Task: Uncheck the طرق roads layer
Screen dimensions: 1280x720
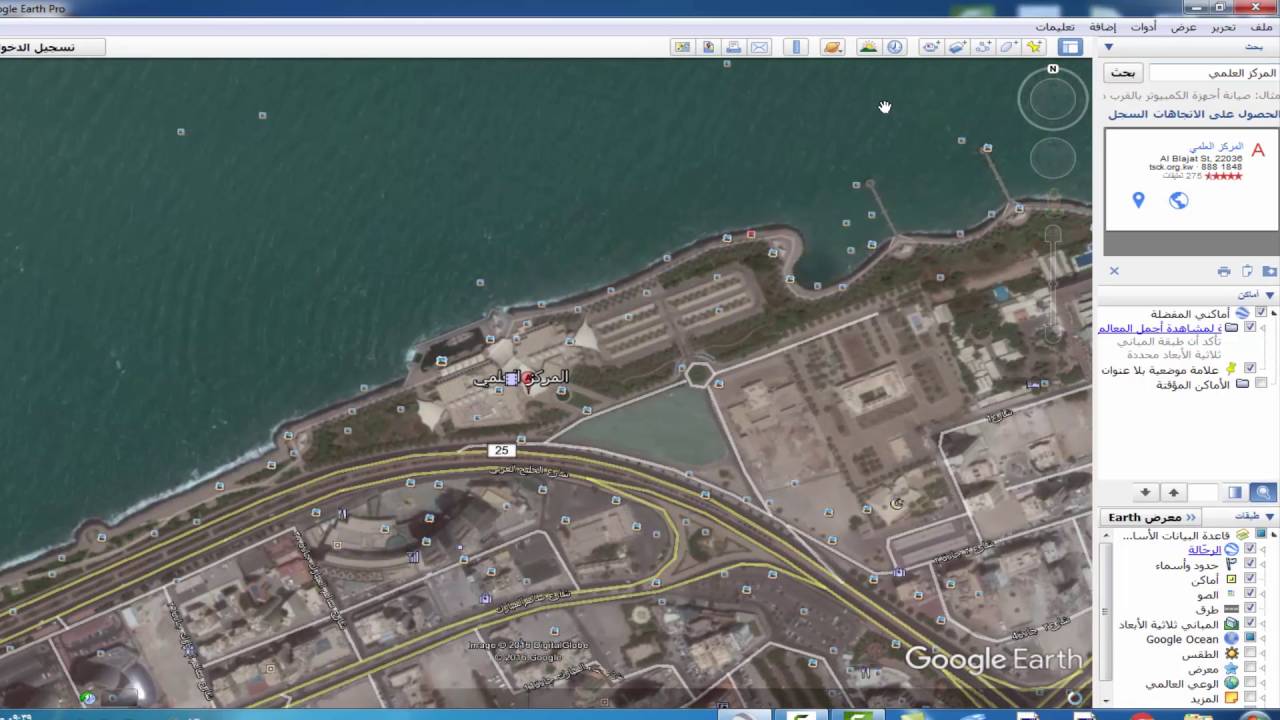Action: [x=1250, y=609]
